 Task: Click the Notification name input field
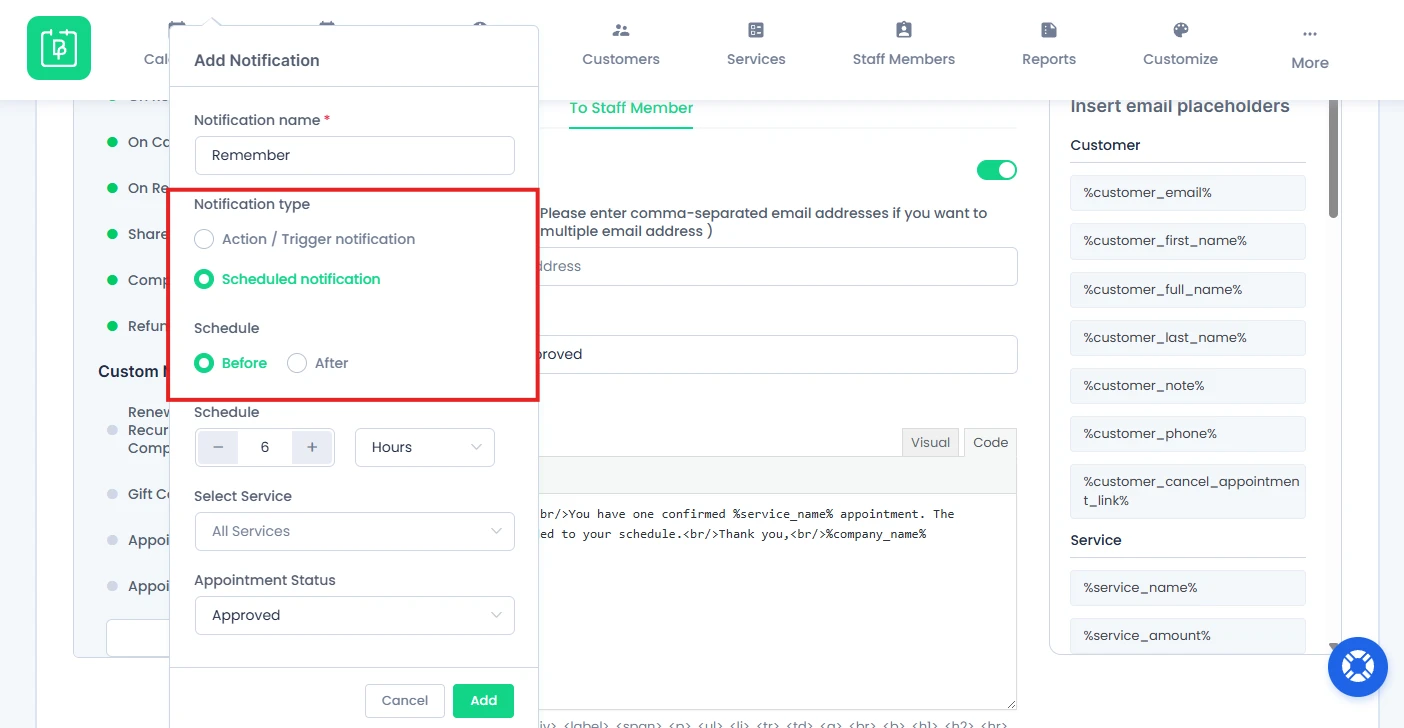click(x=355, y=155)
